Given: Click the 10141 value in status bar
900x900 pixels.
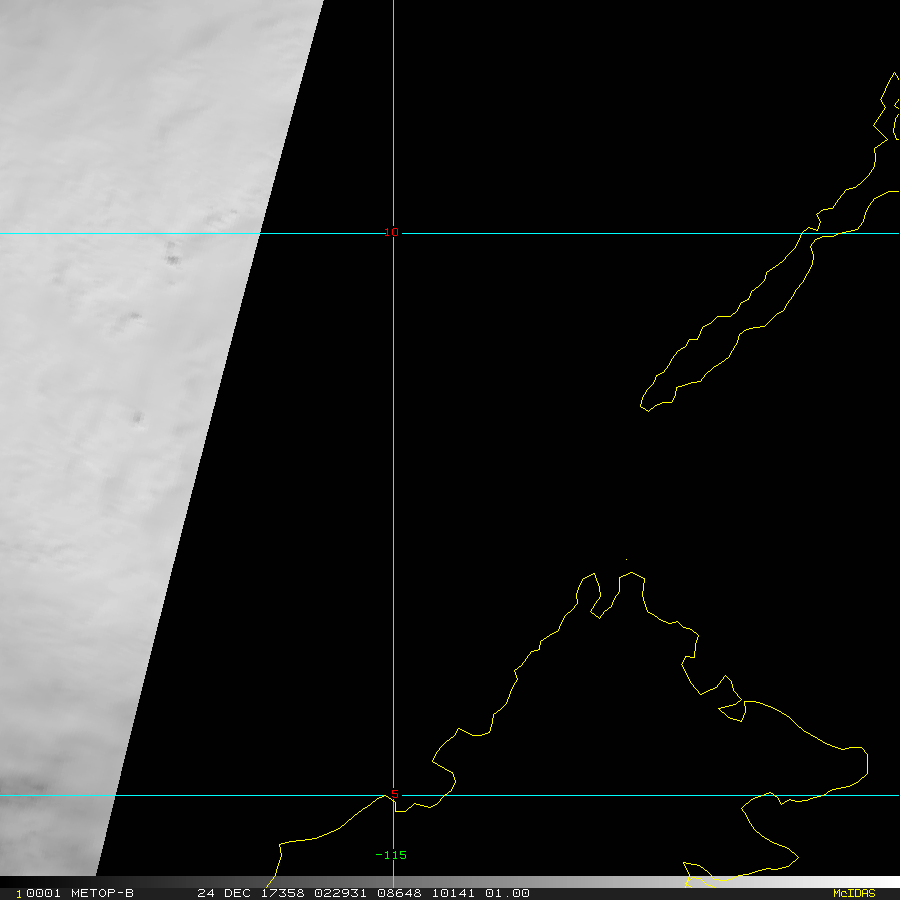Looking at the screenshot, I should (454, 893).
